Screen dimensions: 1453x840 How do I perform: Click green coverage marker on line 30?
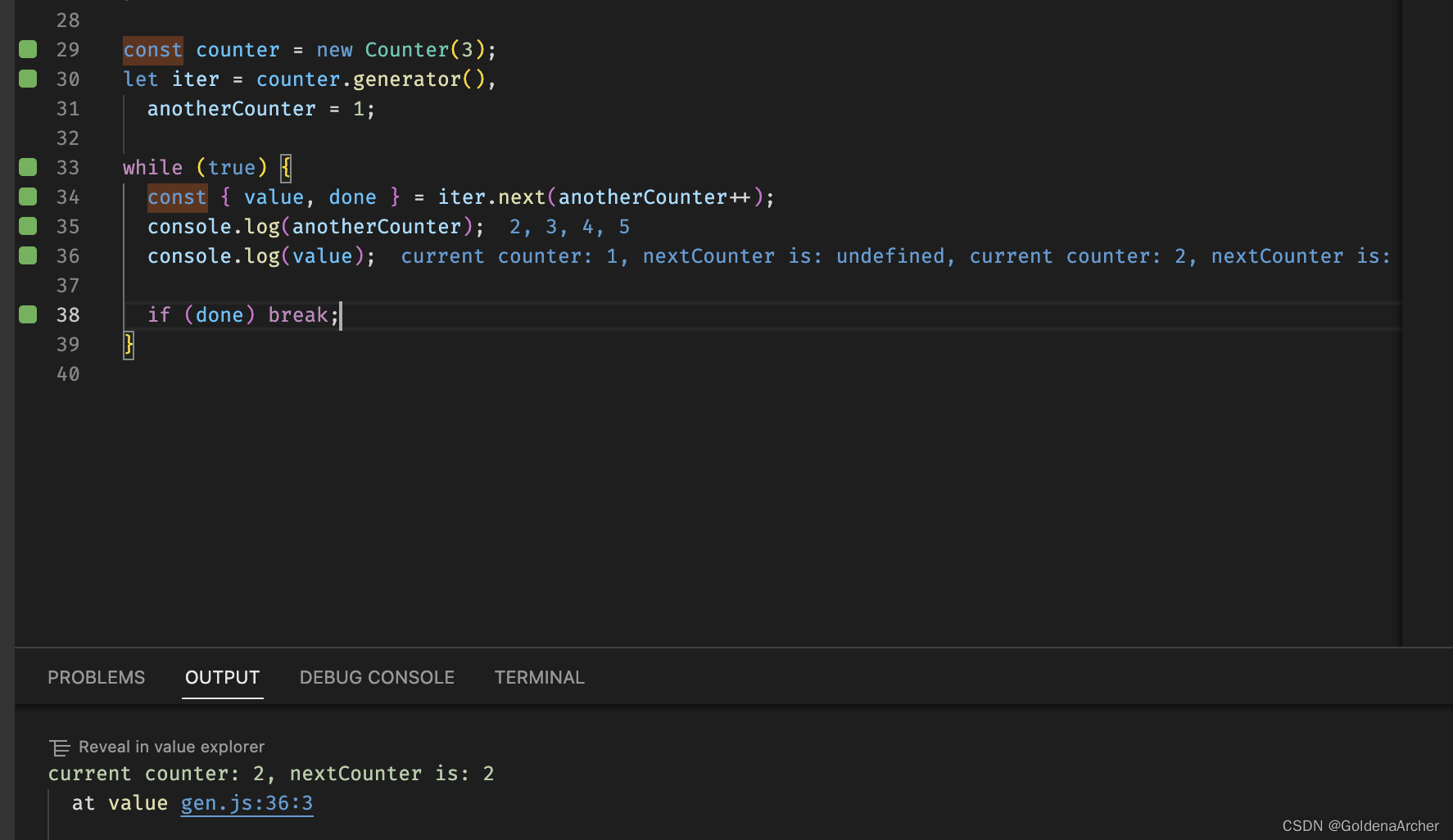[28, 79]
